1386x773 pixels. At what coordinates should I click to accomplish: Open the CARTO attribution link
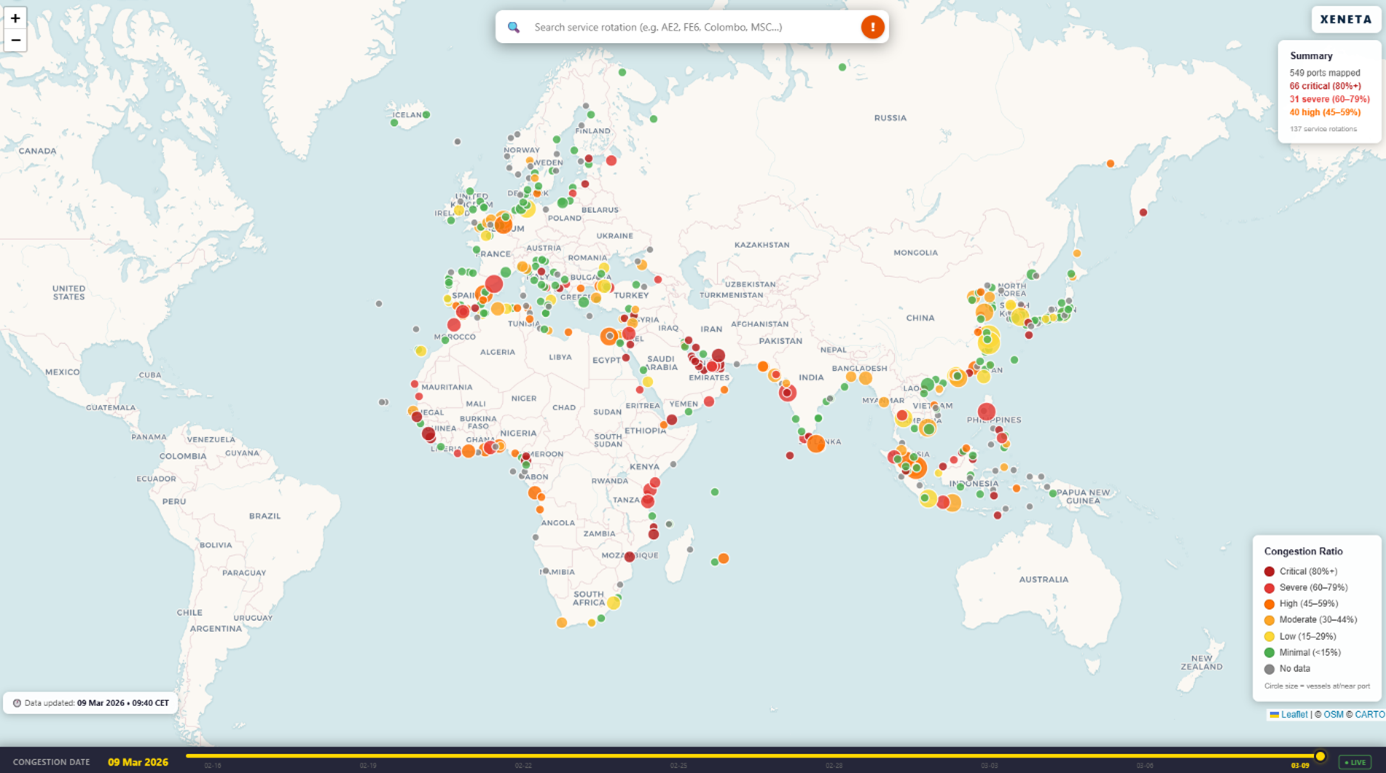point(1369,715)
